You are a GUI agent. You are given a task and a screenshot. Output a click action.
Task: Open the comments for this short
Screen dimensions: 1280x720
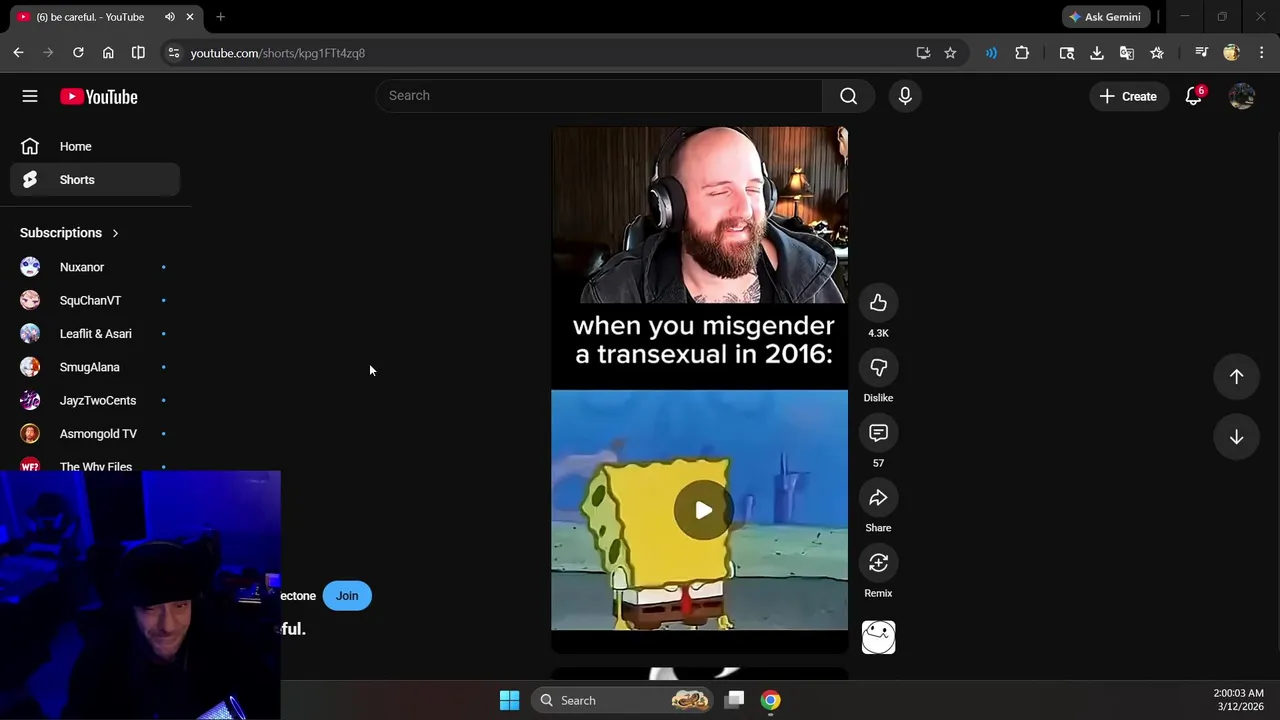pos(878,433)
